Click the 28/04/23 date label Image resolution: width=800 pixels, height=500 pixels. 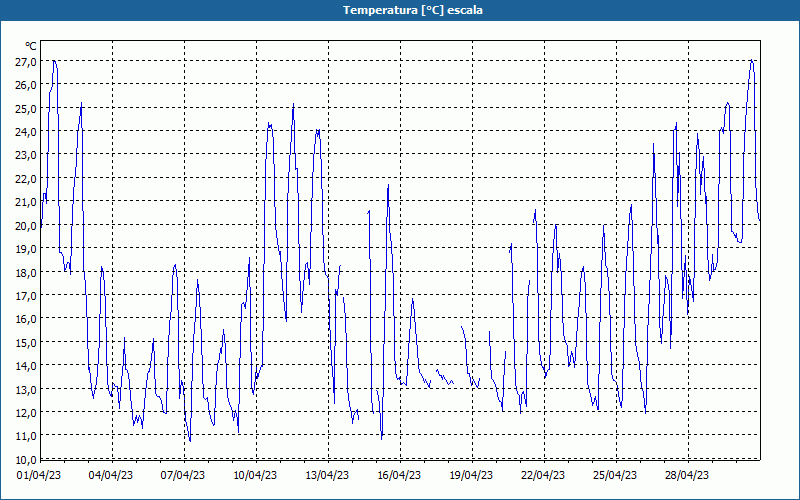click(x=687, y=476)
